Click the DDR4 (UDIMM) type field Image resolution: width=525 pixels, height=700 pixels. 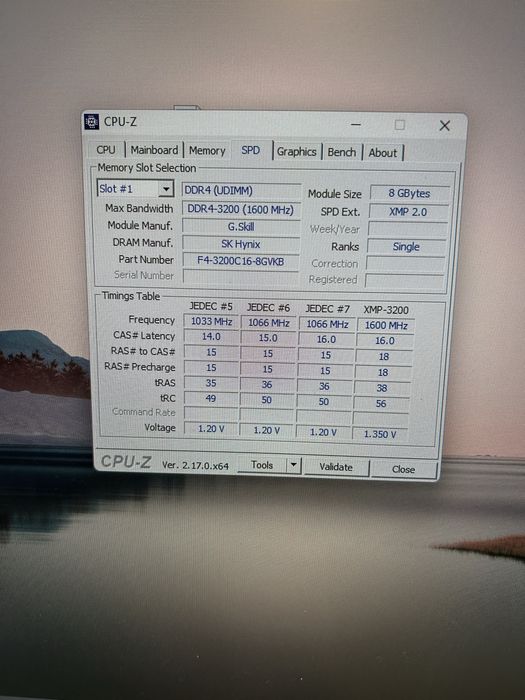(x=241, y=191)
